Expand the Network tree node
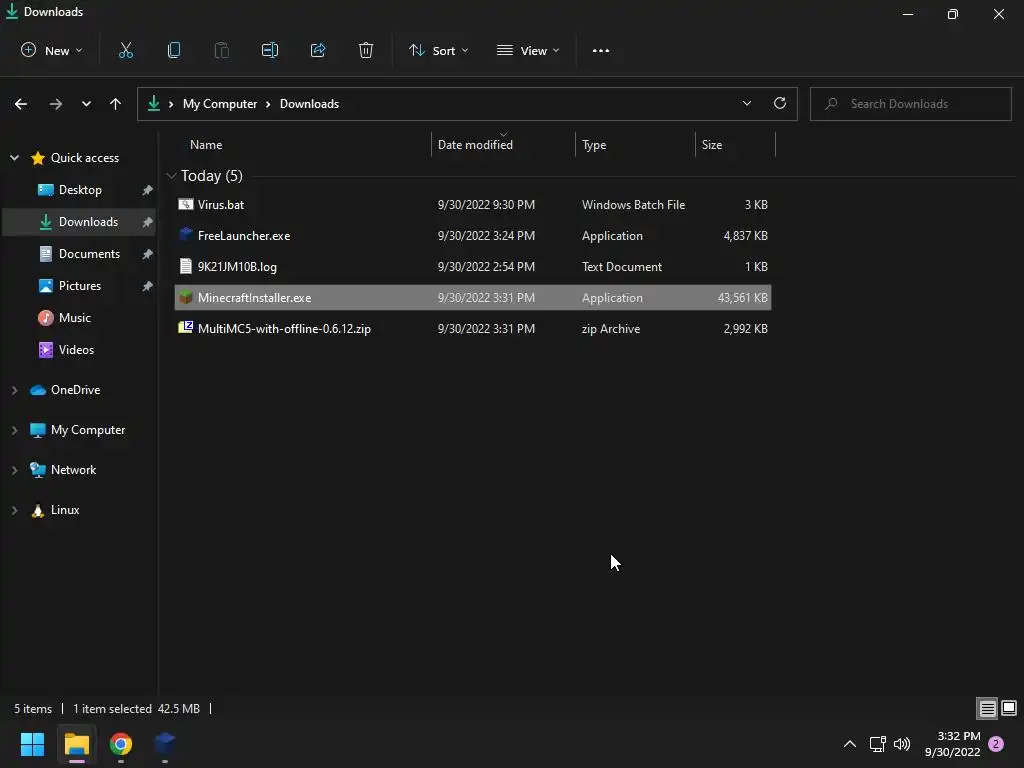Image resolution: width=1024 pixels, height=768 pixels. coord(14,470)
